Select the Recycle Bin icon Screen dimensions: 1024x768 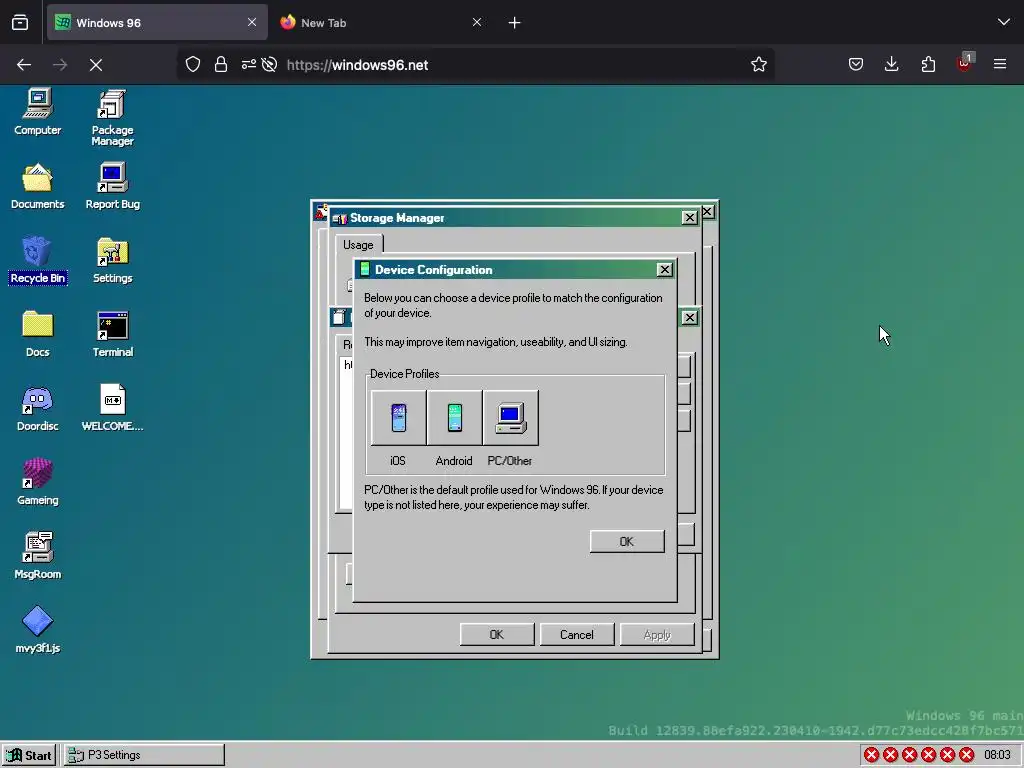37,260
